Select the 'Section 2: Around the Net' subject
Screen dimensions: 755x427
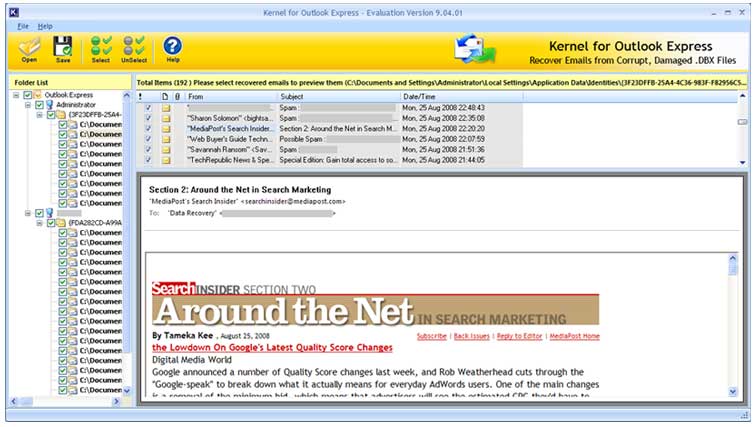tap(339, 129)
